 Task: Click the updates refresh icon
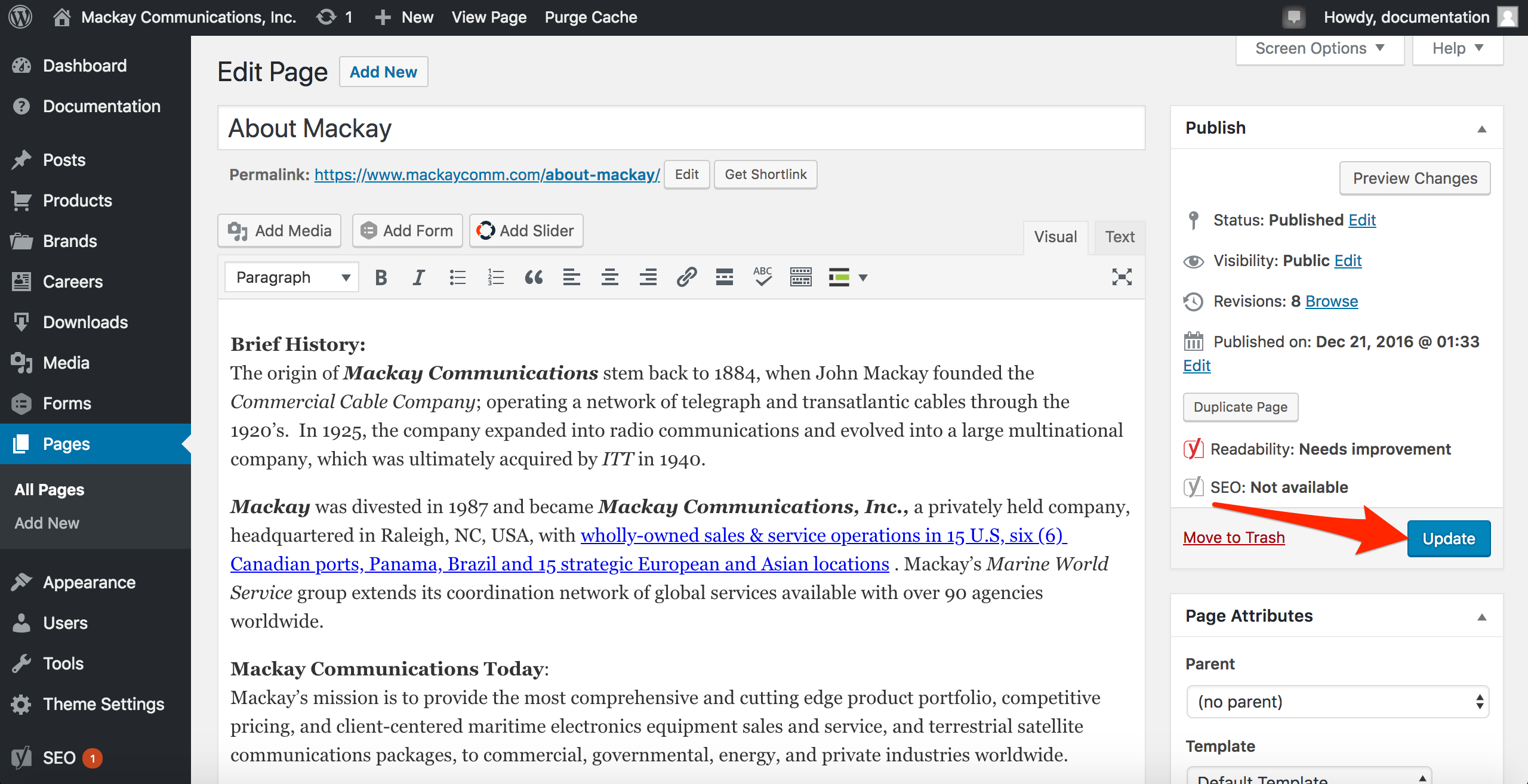(326, 17)
